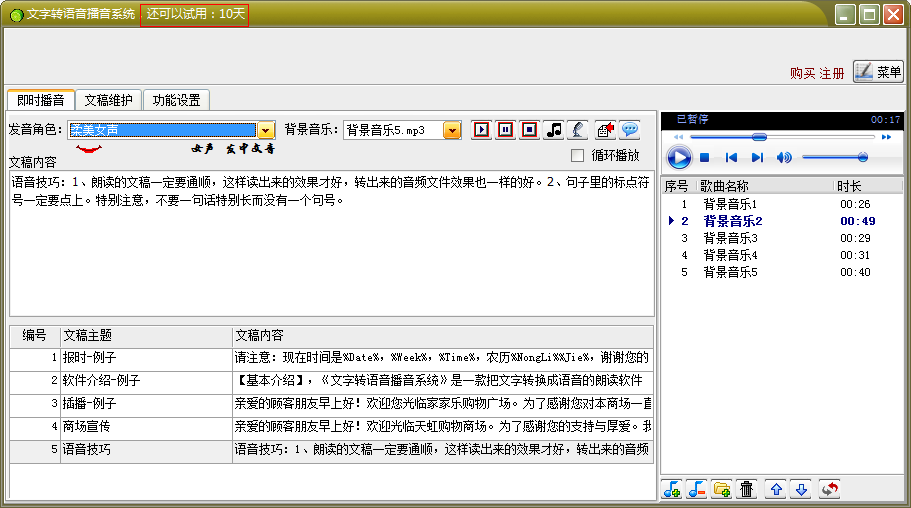Click the microphone icon

pos(578,130)
